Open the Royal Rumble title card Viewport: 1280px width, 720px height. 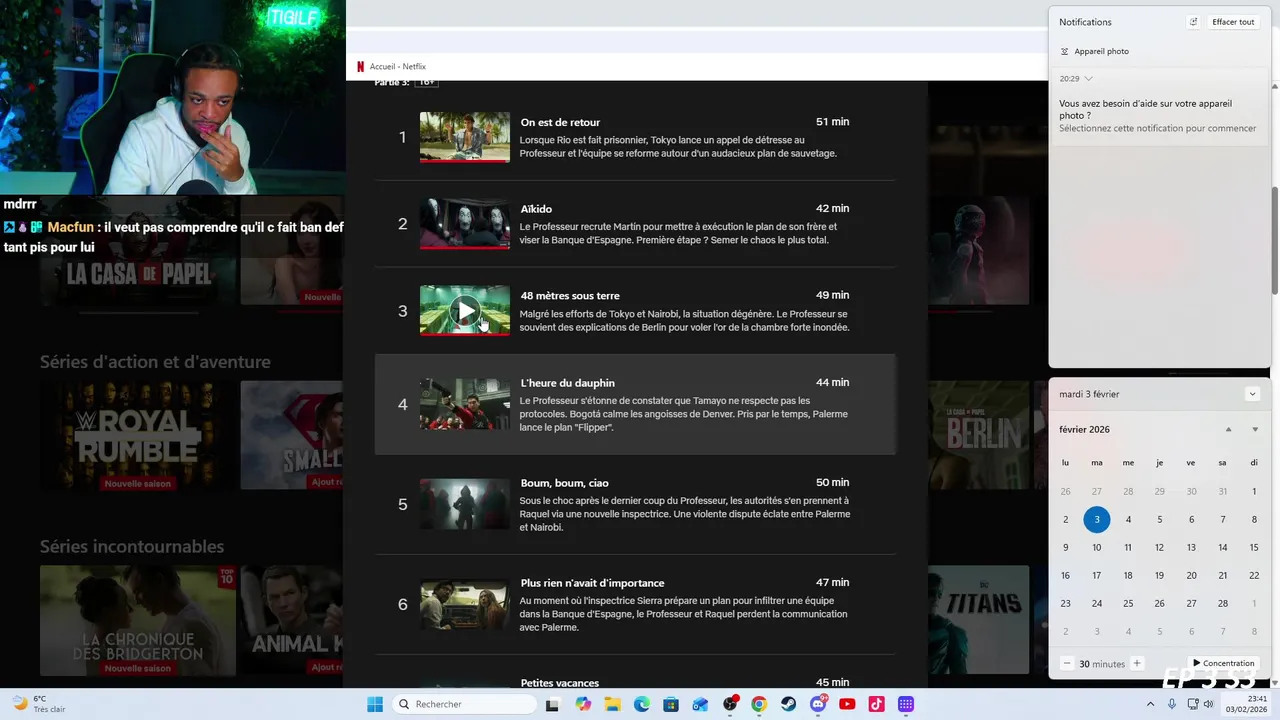tap(138, 436)
